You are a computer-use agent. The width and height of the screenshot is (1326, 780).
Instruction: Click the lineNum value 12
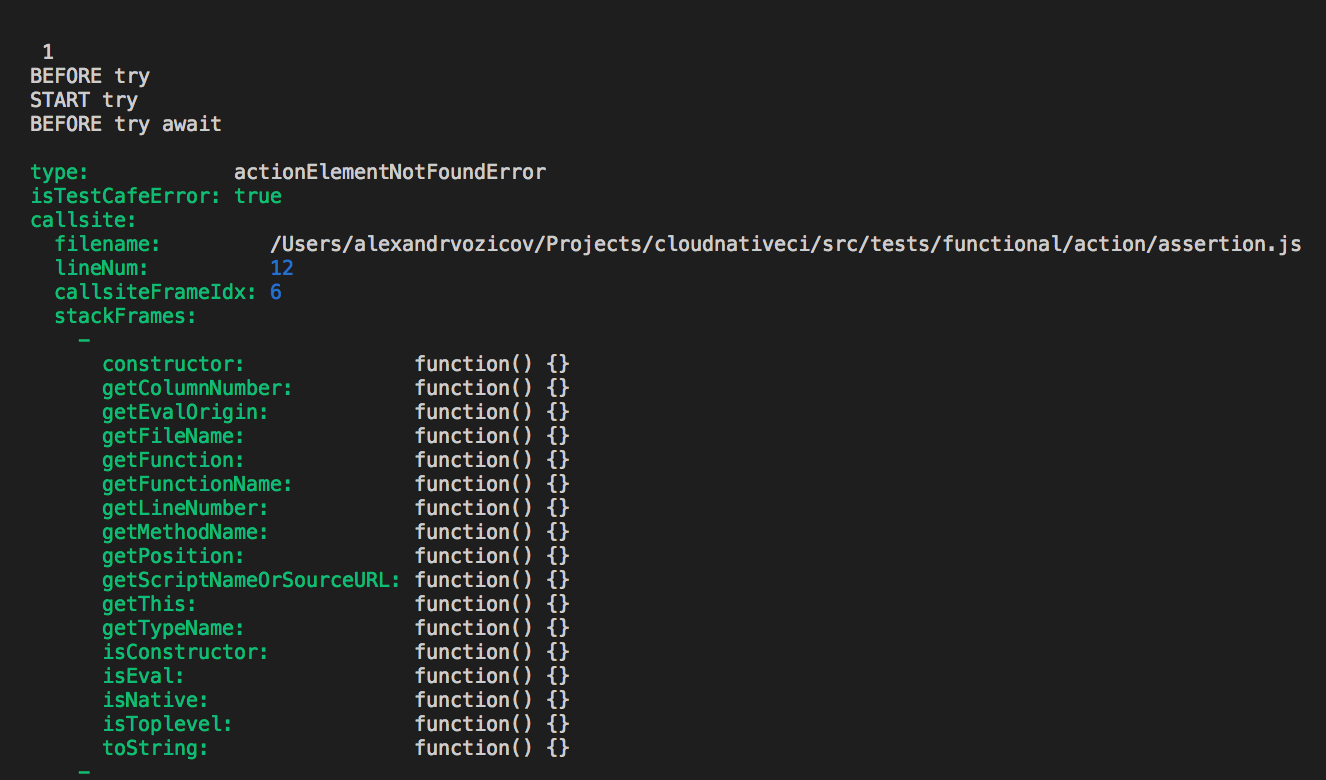[x=282, y=268]
